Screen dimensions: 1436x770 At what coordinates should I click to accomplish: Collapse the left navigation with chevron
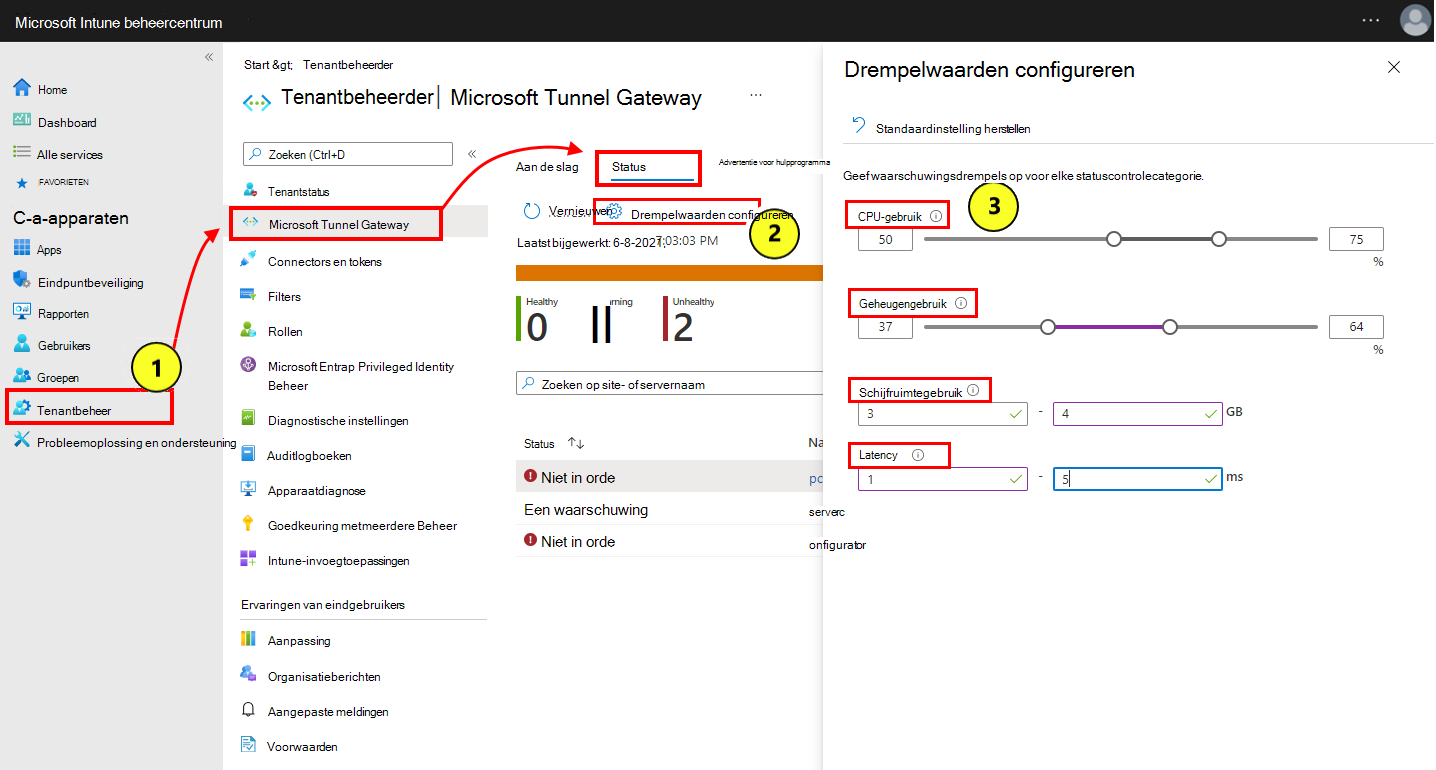(x=209, y=57)
